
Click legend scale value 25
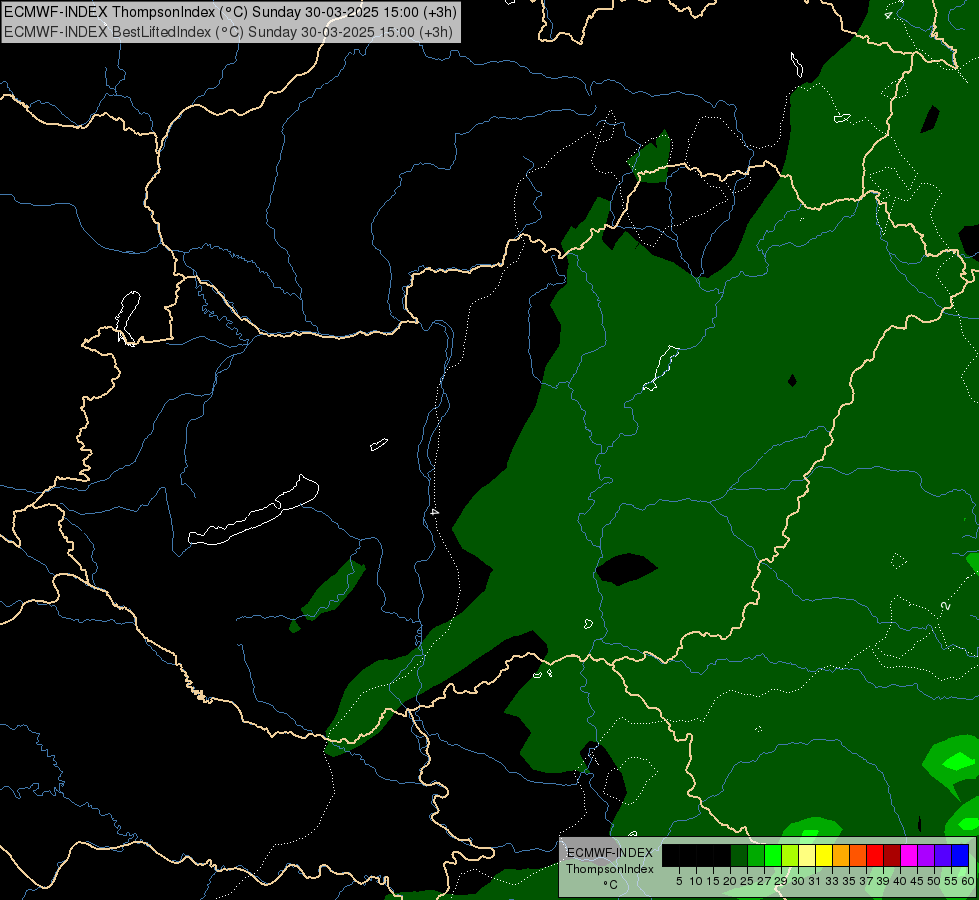click(x=747, y=881)
